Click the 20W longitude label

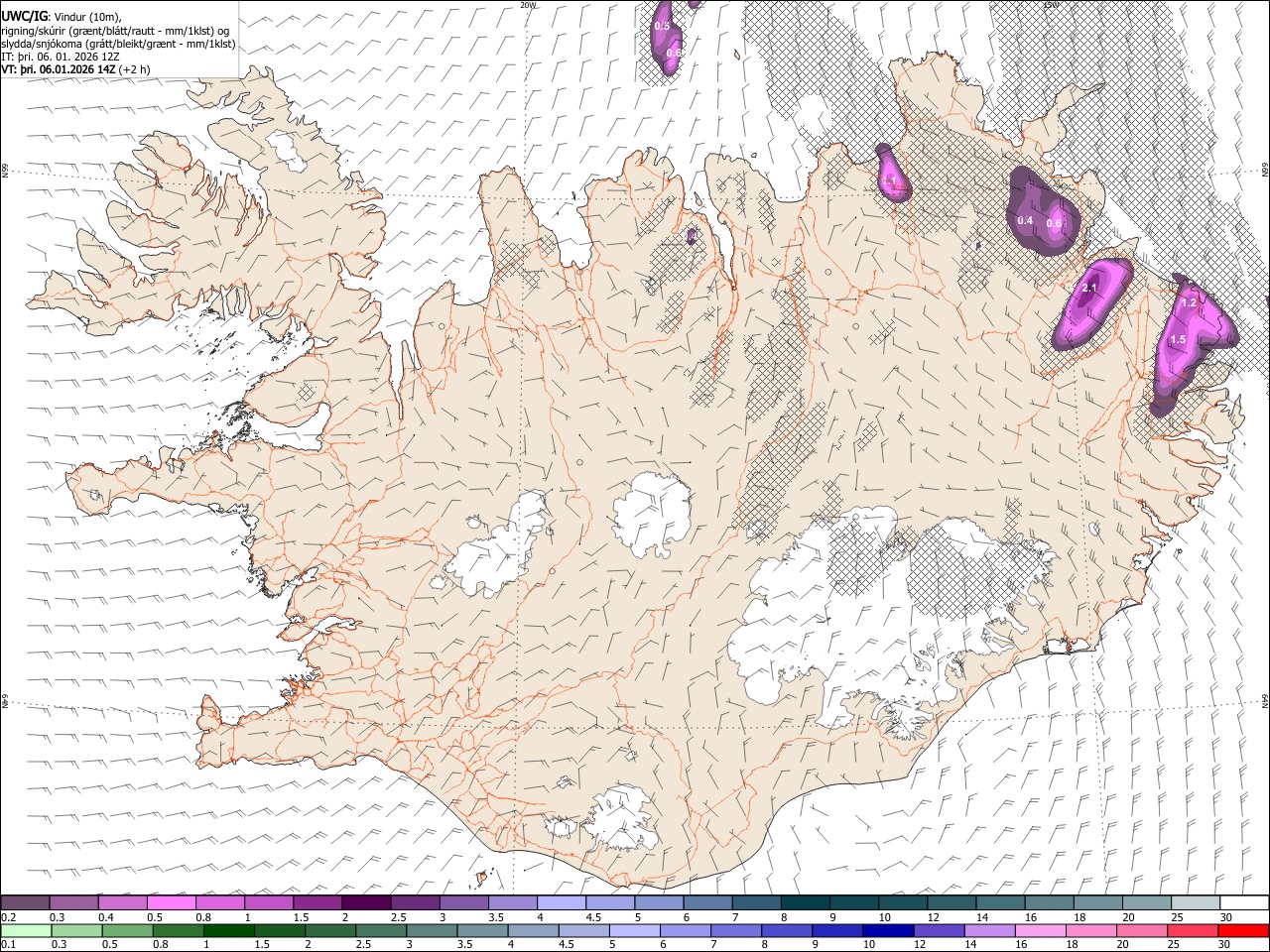[527, 5]
